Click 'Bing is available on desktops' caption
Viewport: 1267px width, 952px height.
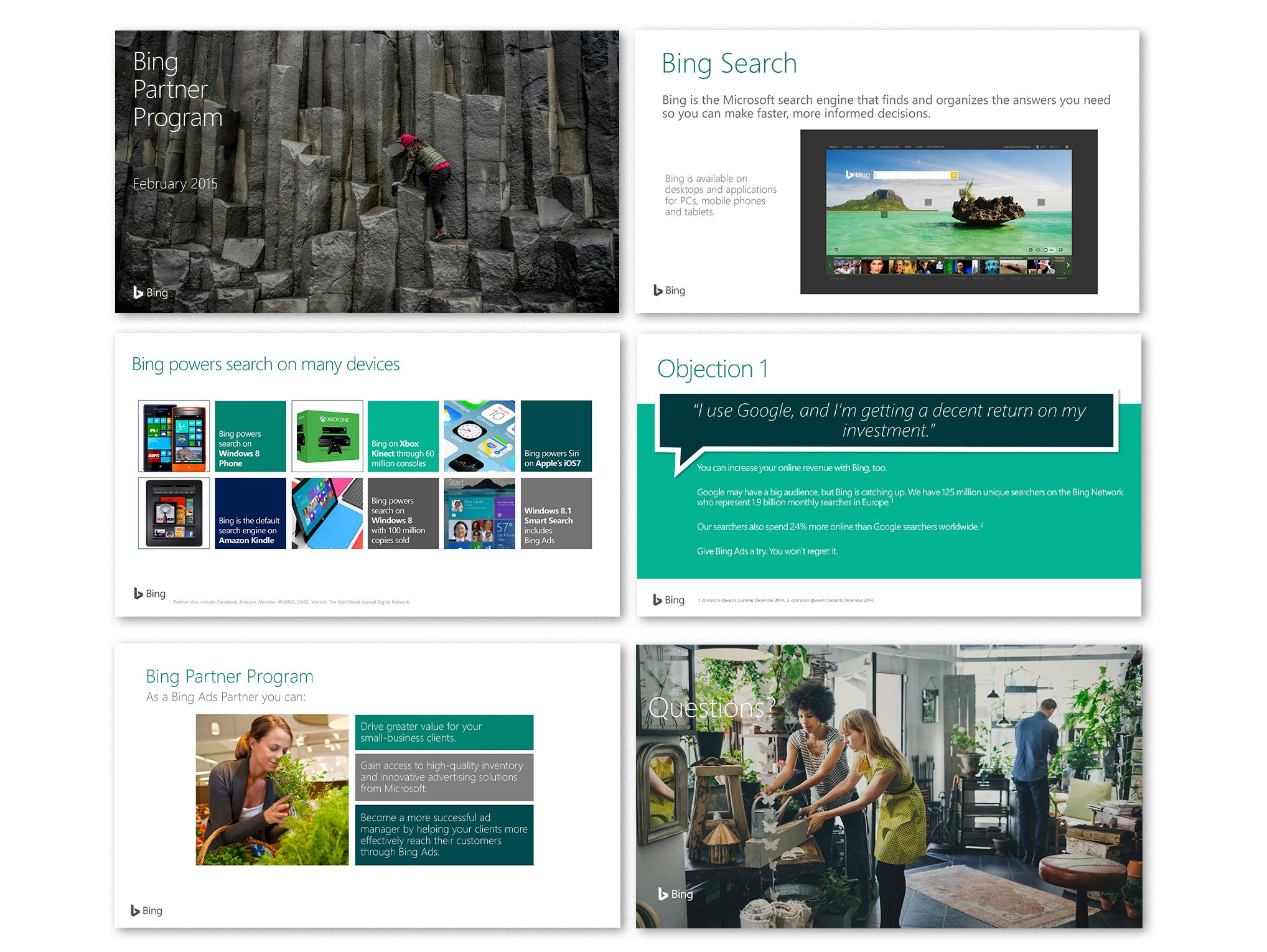[x=720, y=195]
